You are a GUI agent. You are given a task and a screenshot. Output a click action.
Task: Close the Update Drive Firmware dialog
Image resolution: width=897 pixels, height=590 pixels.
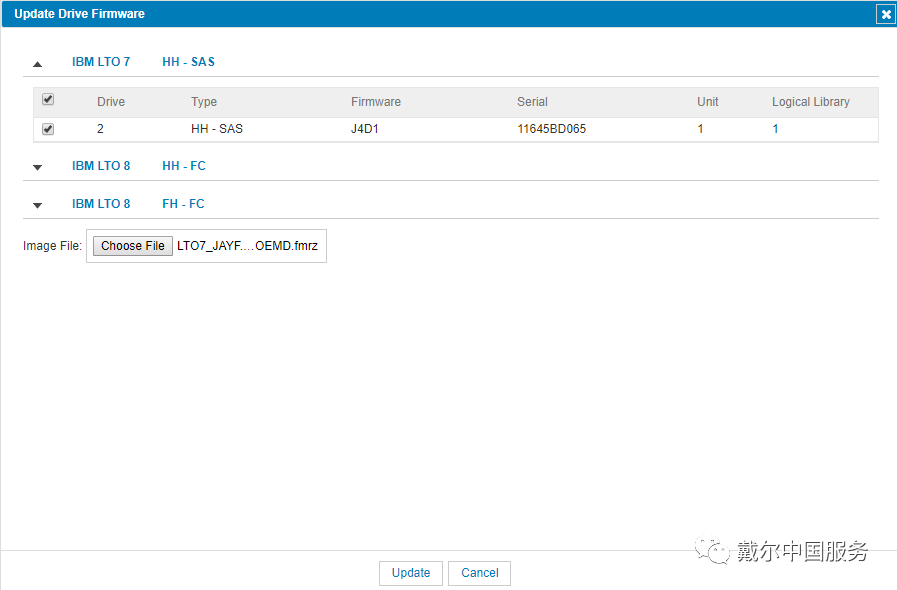click(886, 14)
